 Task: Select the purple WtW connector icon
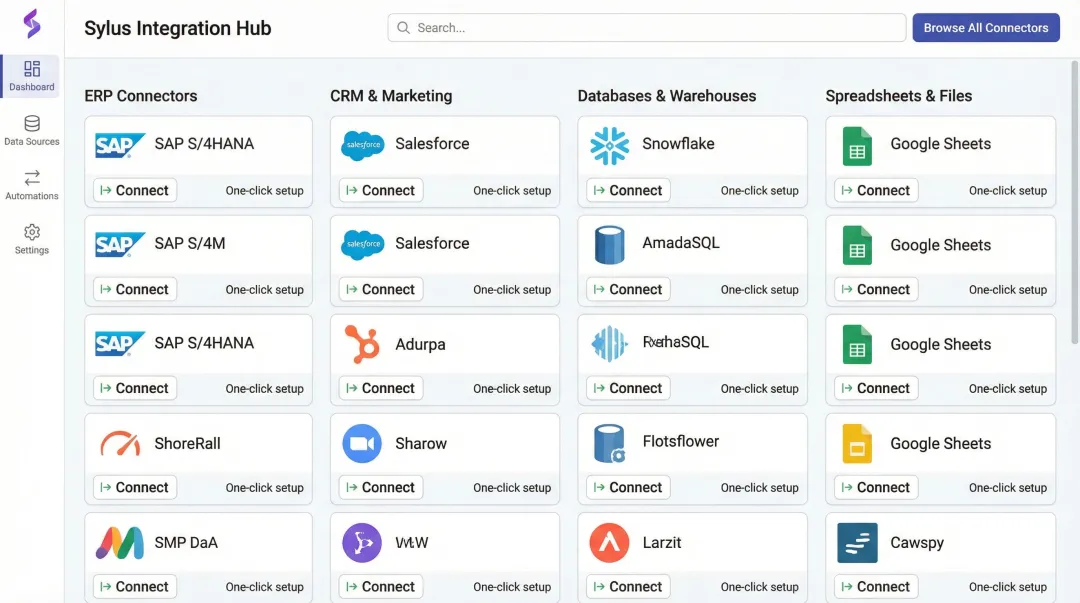pos(363,541)
